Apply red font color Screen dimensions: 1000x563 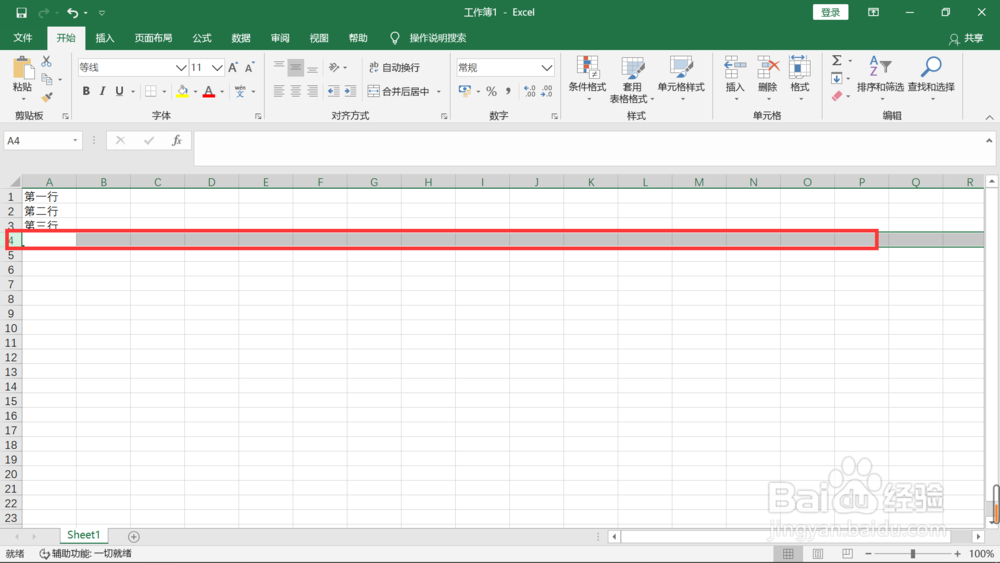point(209,91)
